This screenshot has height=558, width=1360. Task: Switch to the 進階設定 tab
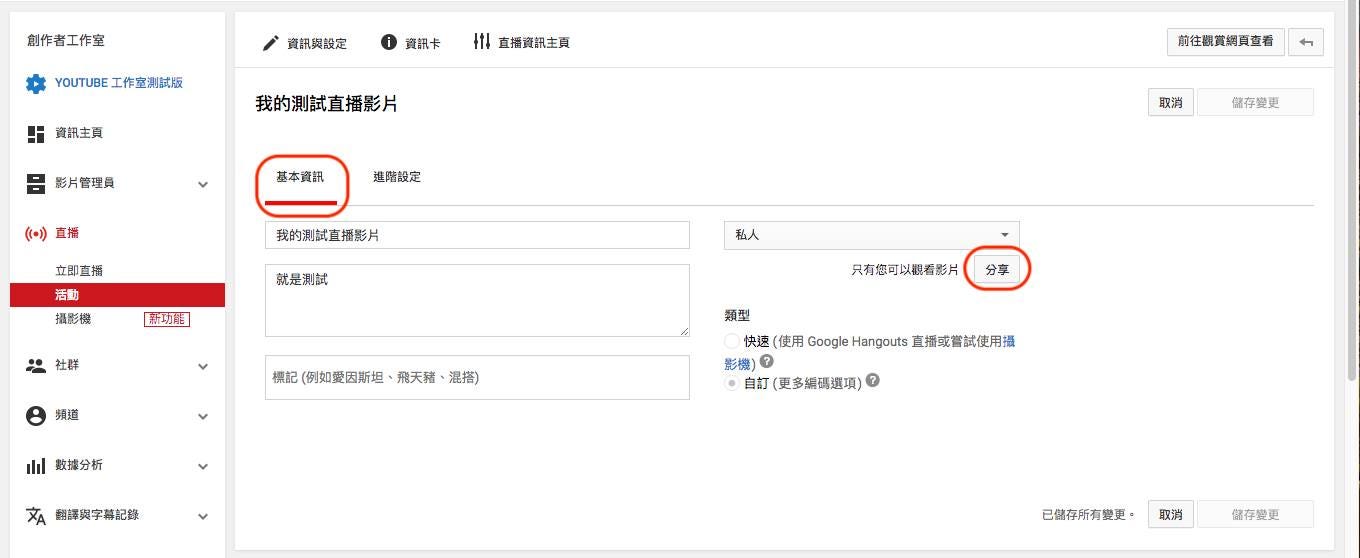397,177
